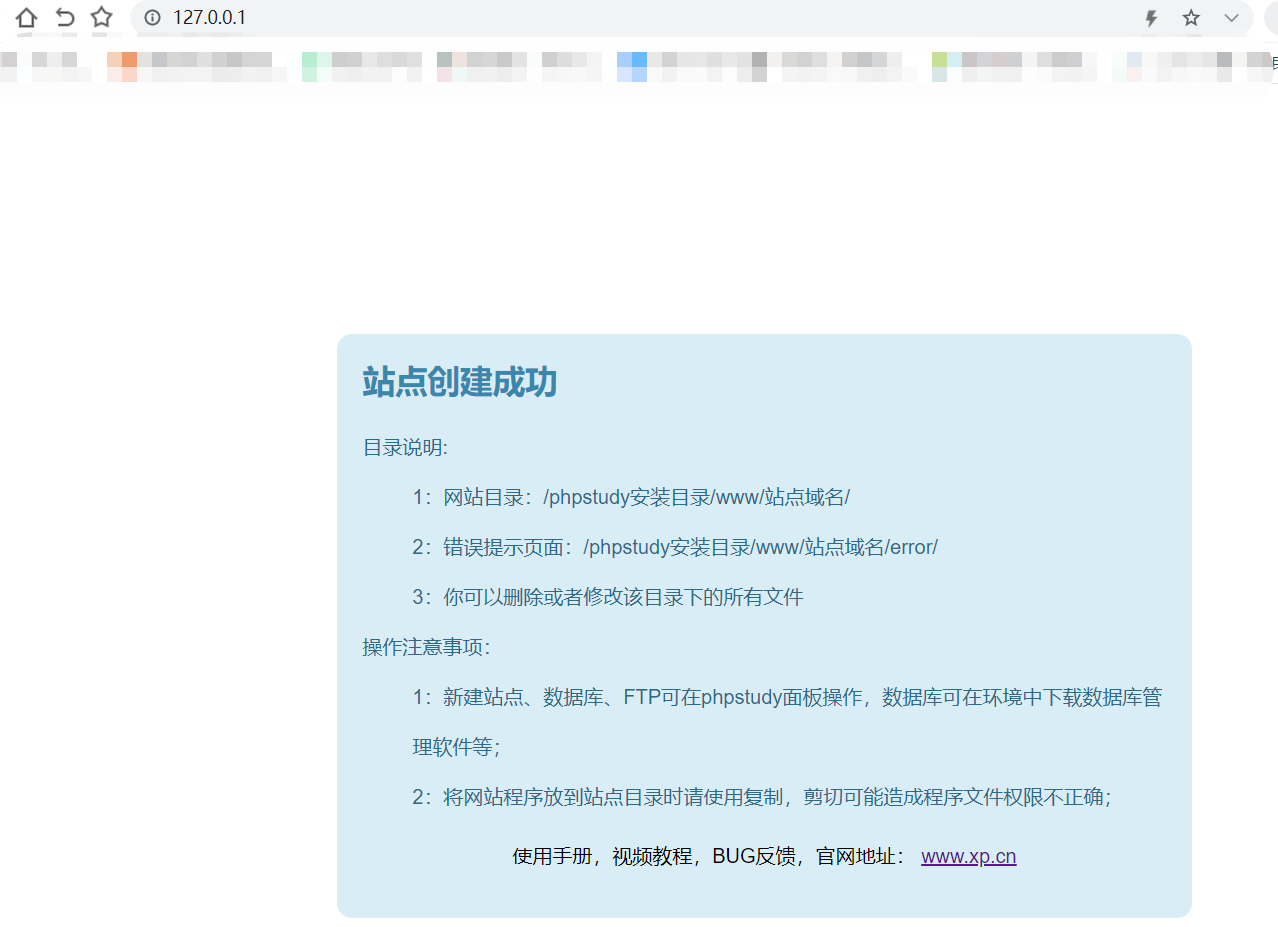Image resolution: width=1278 pixels, height=927 pixels.
Task: Click the 你可以删除或者修改该目录下的所有文件 line
Action: (608, 597)
